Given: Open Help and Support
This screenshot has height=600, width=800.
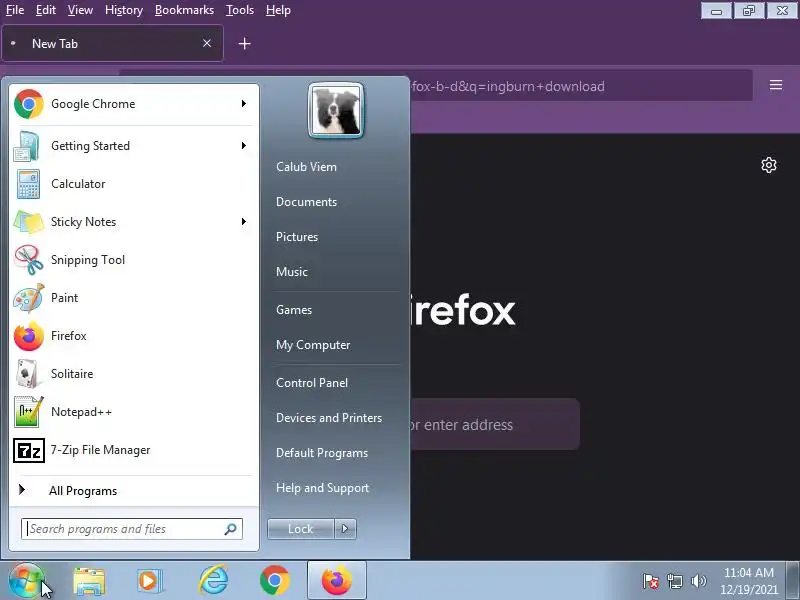Looking at the screenshot, I should tap(322, 488).
